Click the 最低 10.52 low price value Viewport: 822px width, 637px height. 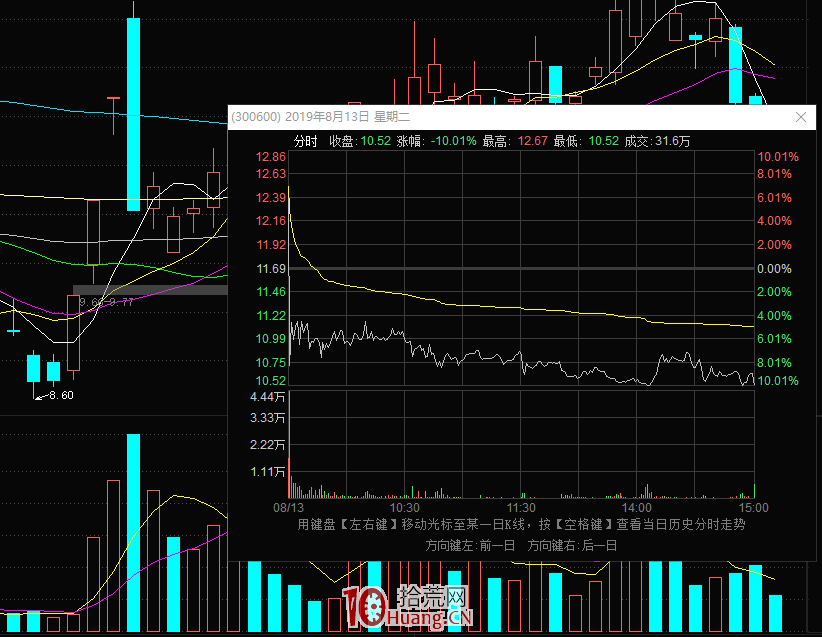tap(603, 141)
